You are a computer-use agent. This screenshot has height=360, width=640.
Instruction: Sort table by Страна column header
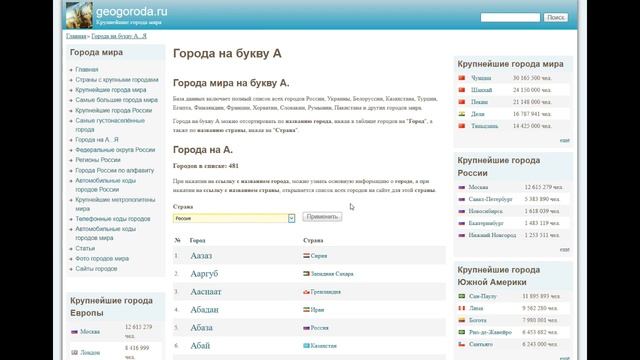point(313,240)
